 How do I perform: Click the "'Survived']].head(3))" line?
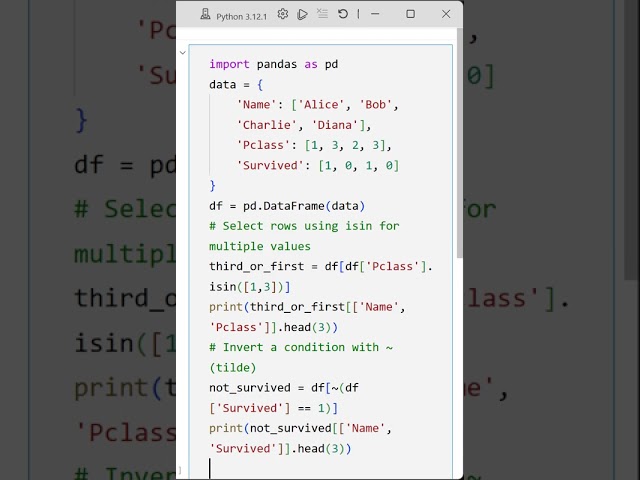pos(280,448)
